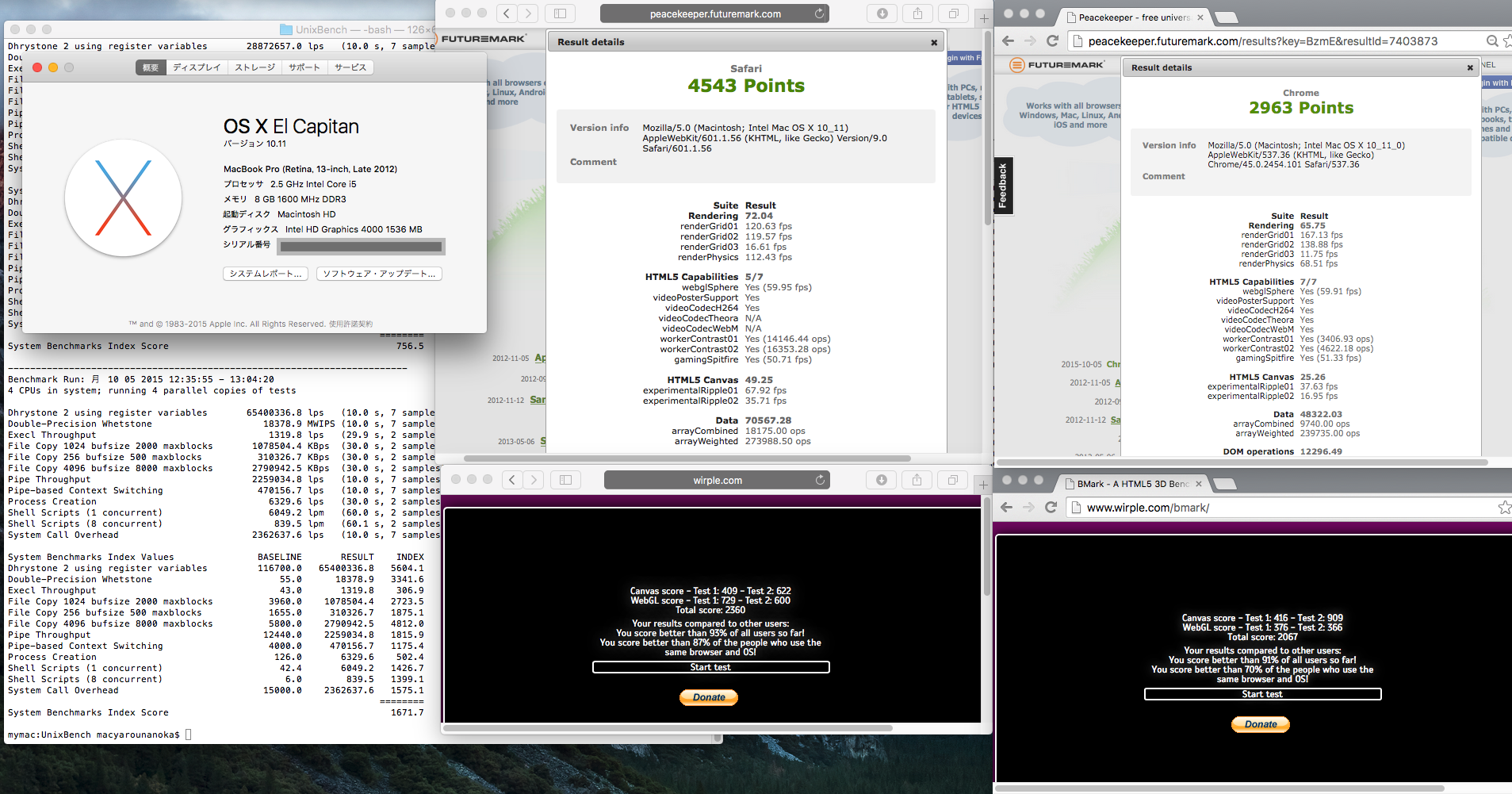The width and height of the screenshot is (1512, 794).
Task: Reload the wirple.com page in Safari
Action: pyautogui.click(x=820, y=480)
